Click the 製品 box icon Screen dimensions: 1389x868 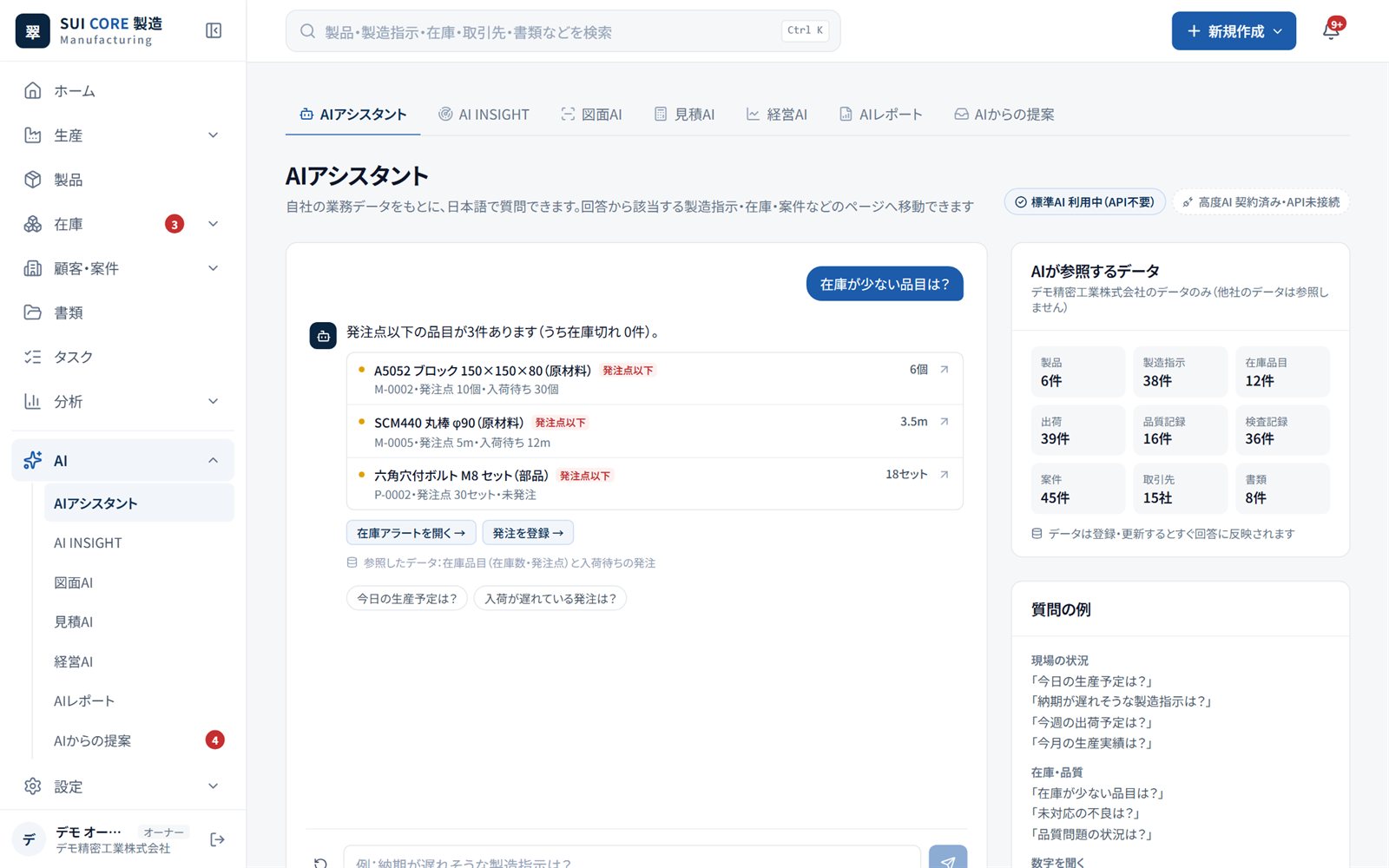click(x=33, y=180)
